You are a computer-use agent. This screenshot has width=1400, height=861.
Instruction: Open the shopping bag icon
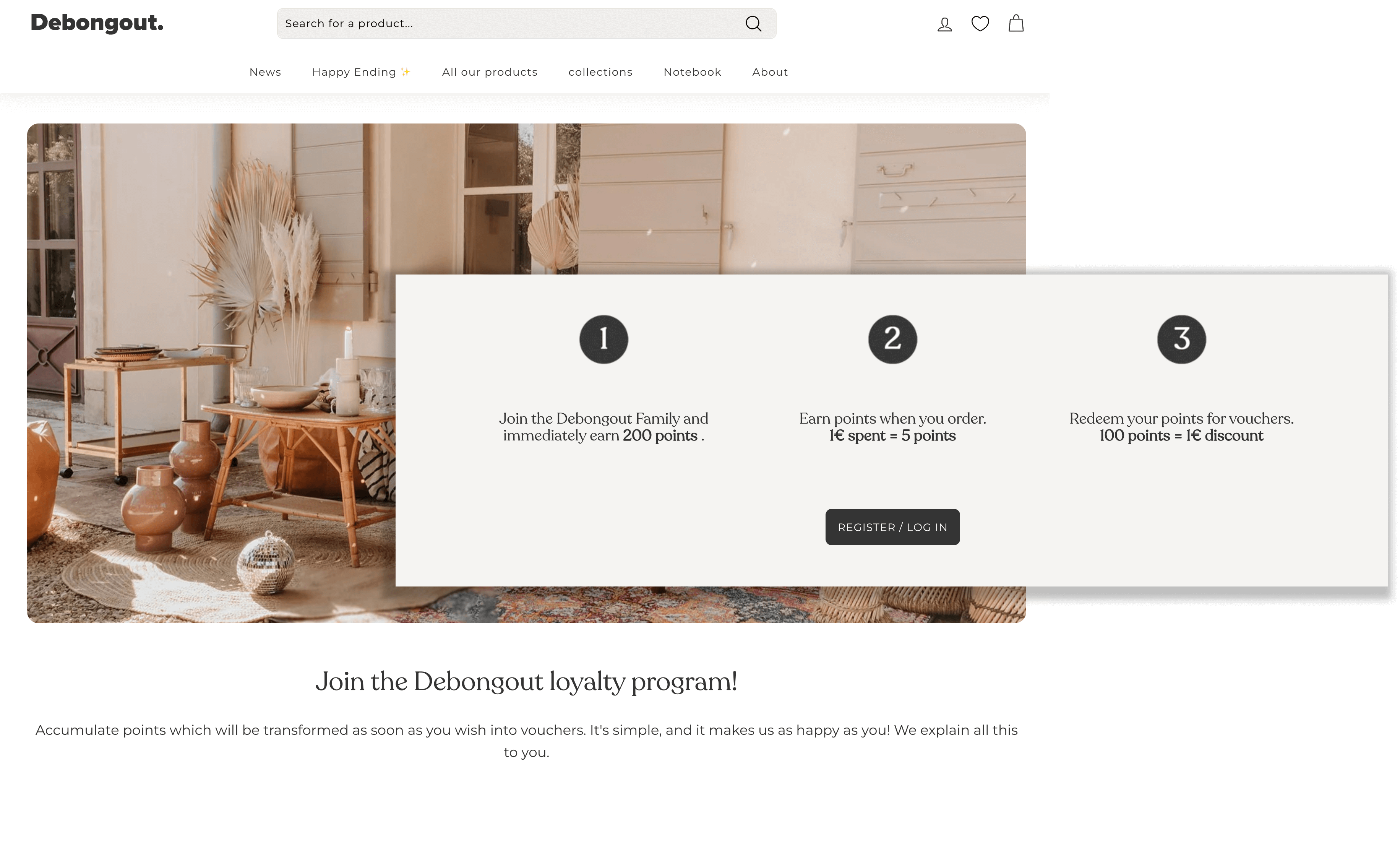click(x=1017, y=23)
